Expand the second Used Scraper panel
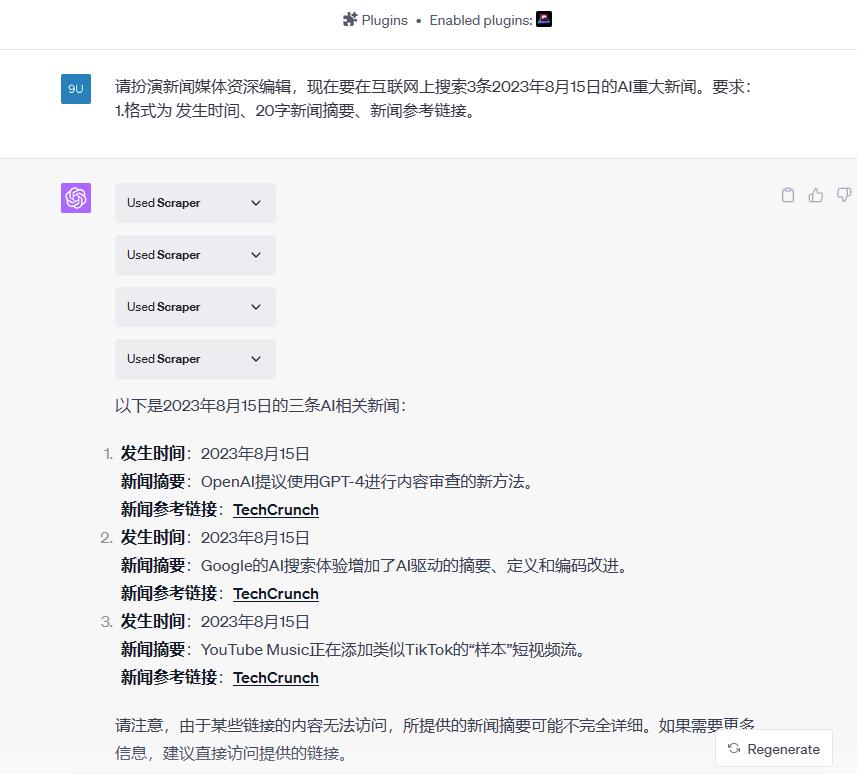 [195, 255]
